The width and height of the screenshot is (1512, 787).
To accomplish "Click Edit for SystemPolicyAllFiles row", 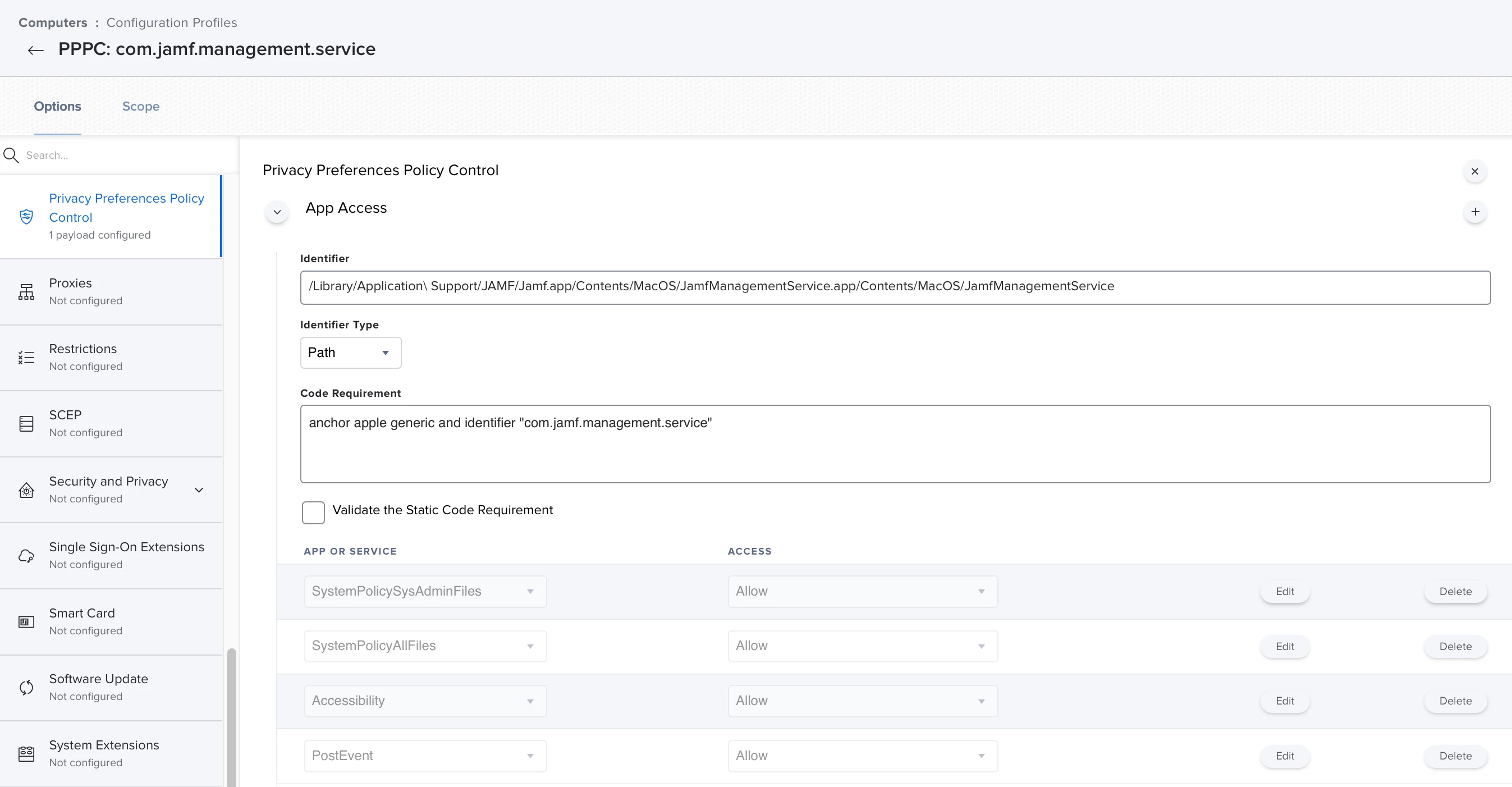I will (1285, 646).
